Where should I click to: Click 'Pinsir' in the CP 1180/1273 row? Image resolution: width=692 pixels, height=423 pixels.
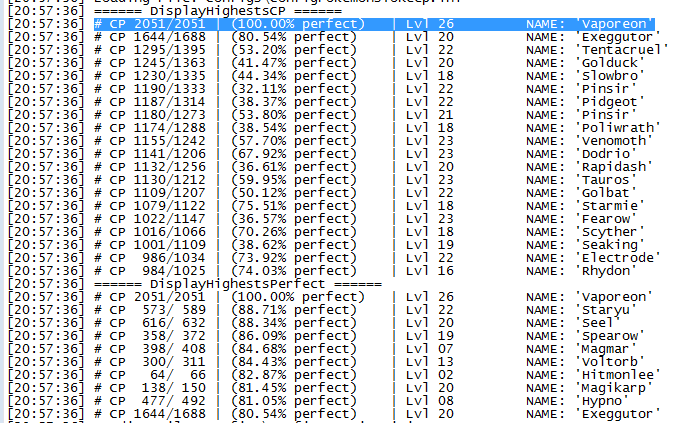[x=606, y=115]
